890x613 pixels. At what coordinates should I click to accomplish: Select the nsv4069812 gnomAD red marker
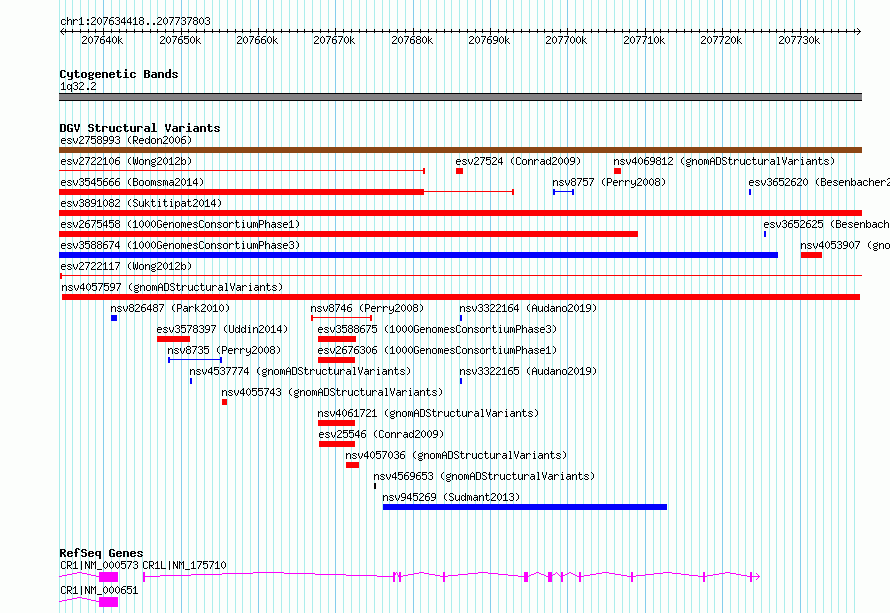tap(617, 171)
